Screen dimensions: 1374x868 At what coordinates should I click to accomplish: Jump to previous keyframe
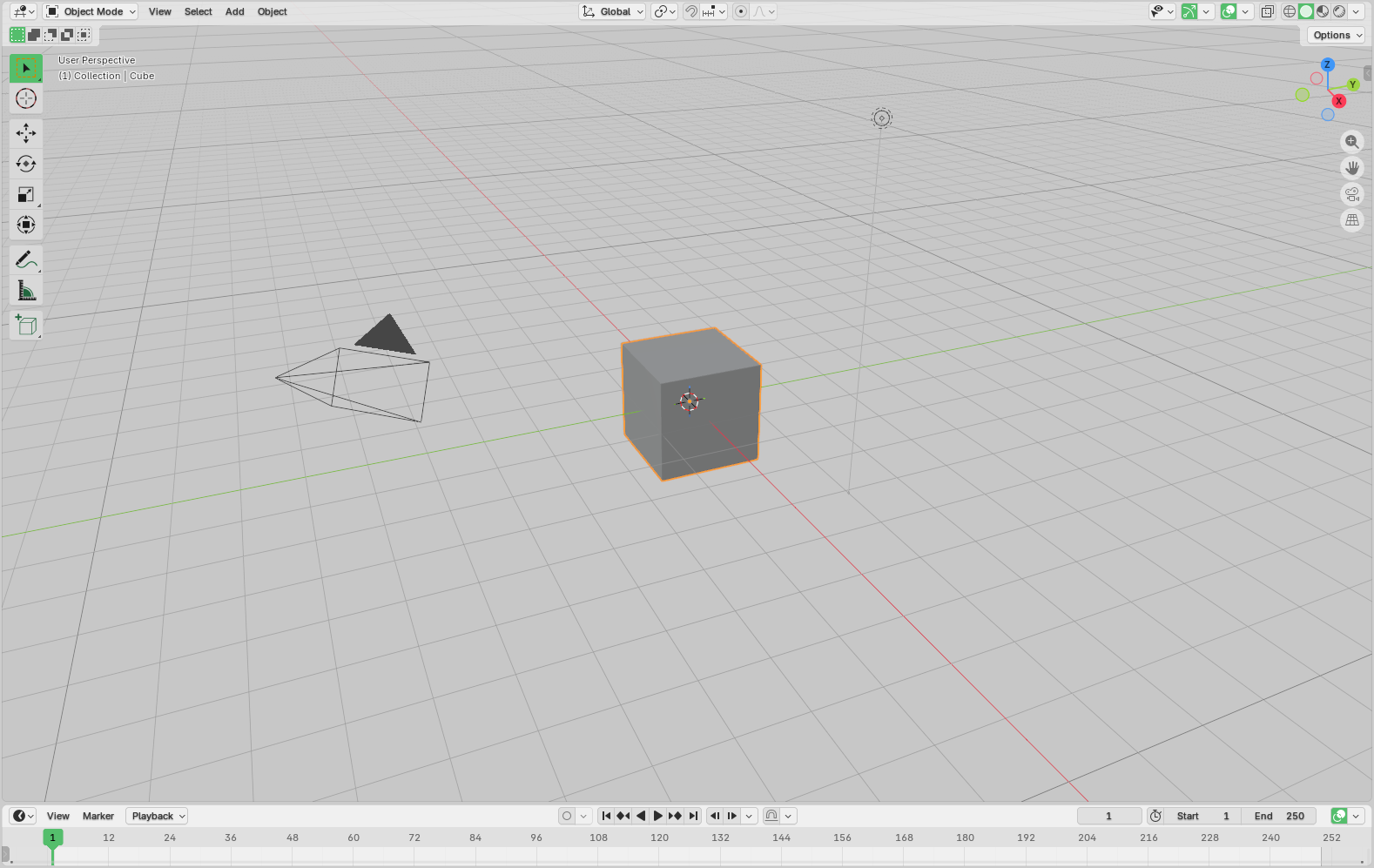(x=623, y=816)
